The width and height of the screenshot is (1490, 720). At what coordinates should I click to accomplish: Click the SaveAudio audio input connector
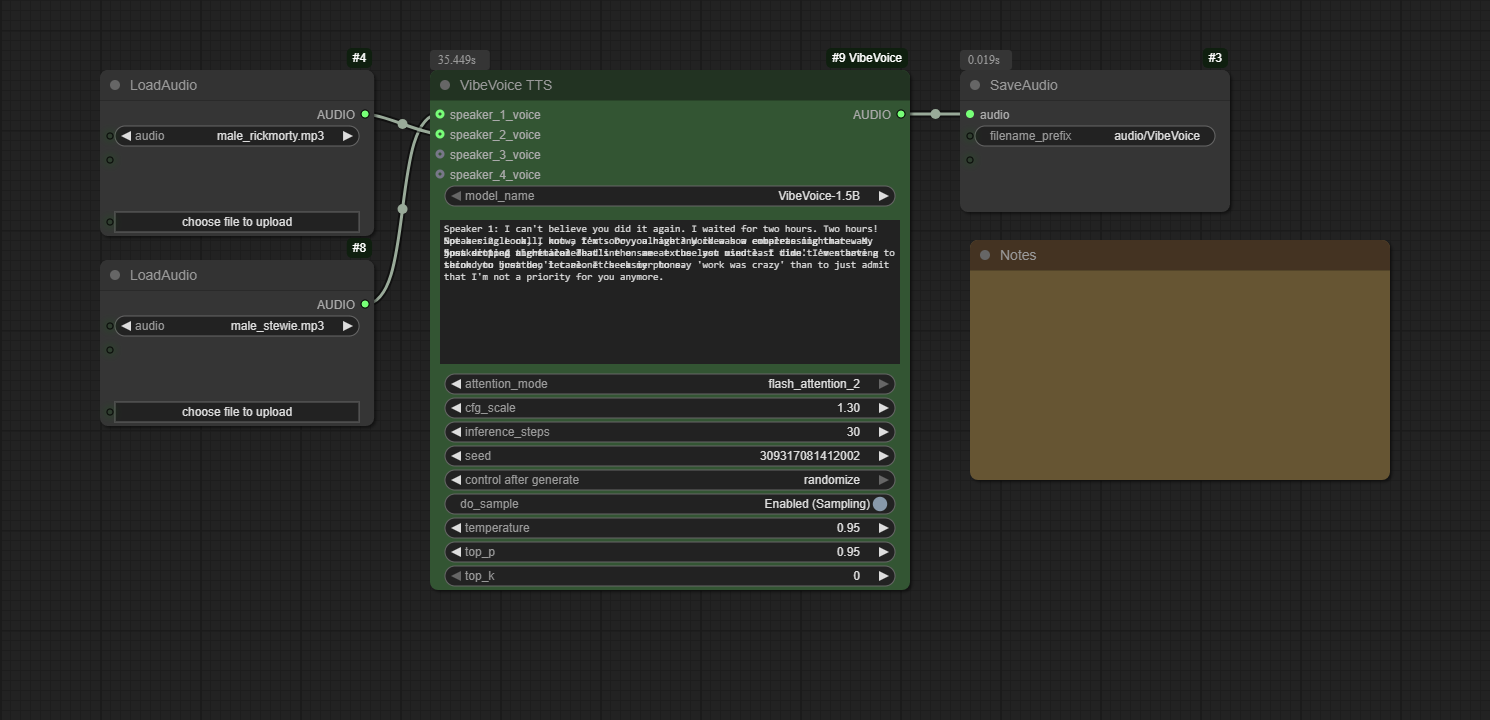click(x=970, y=115)
